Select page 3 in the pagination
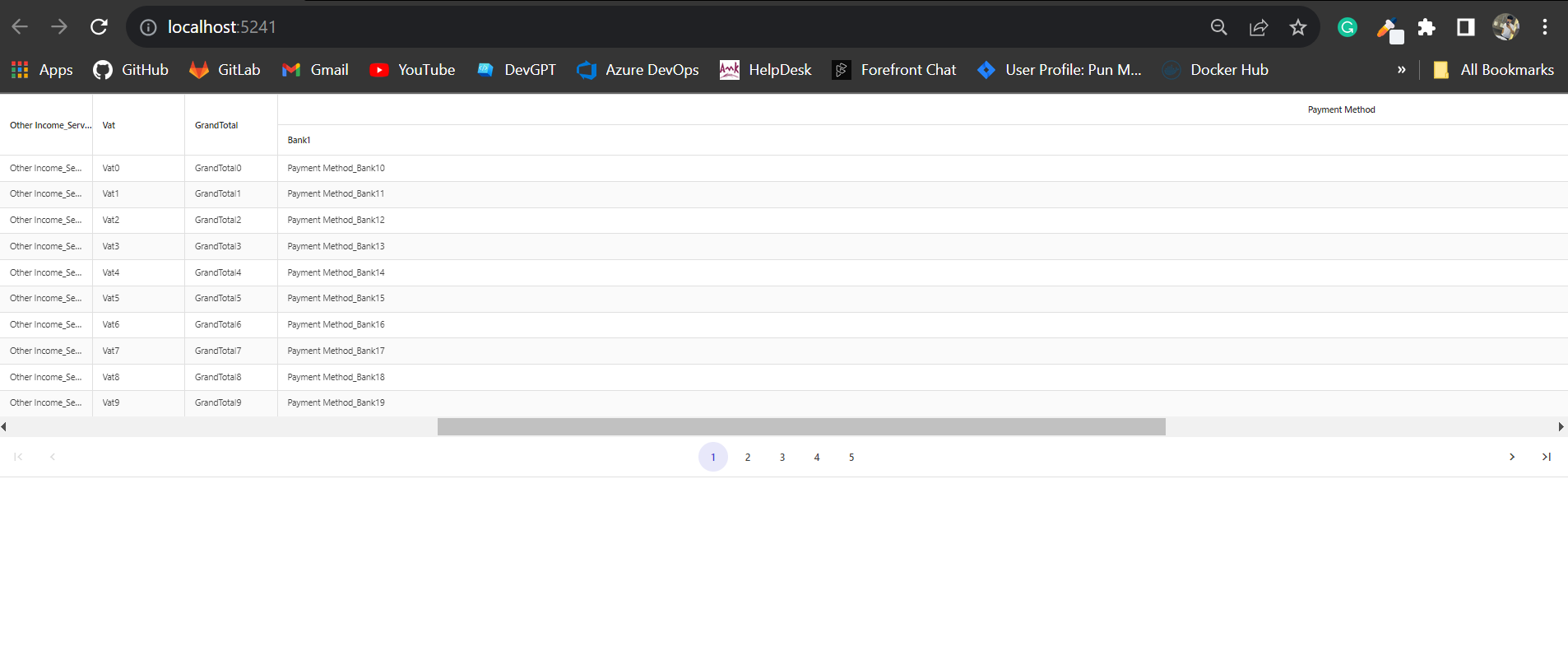 click(782, 457)
